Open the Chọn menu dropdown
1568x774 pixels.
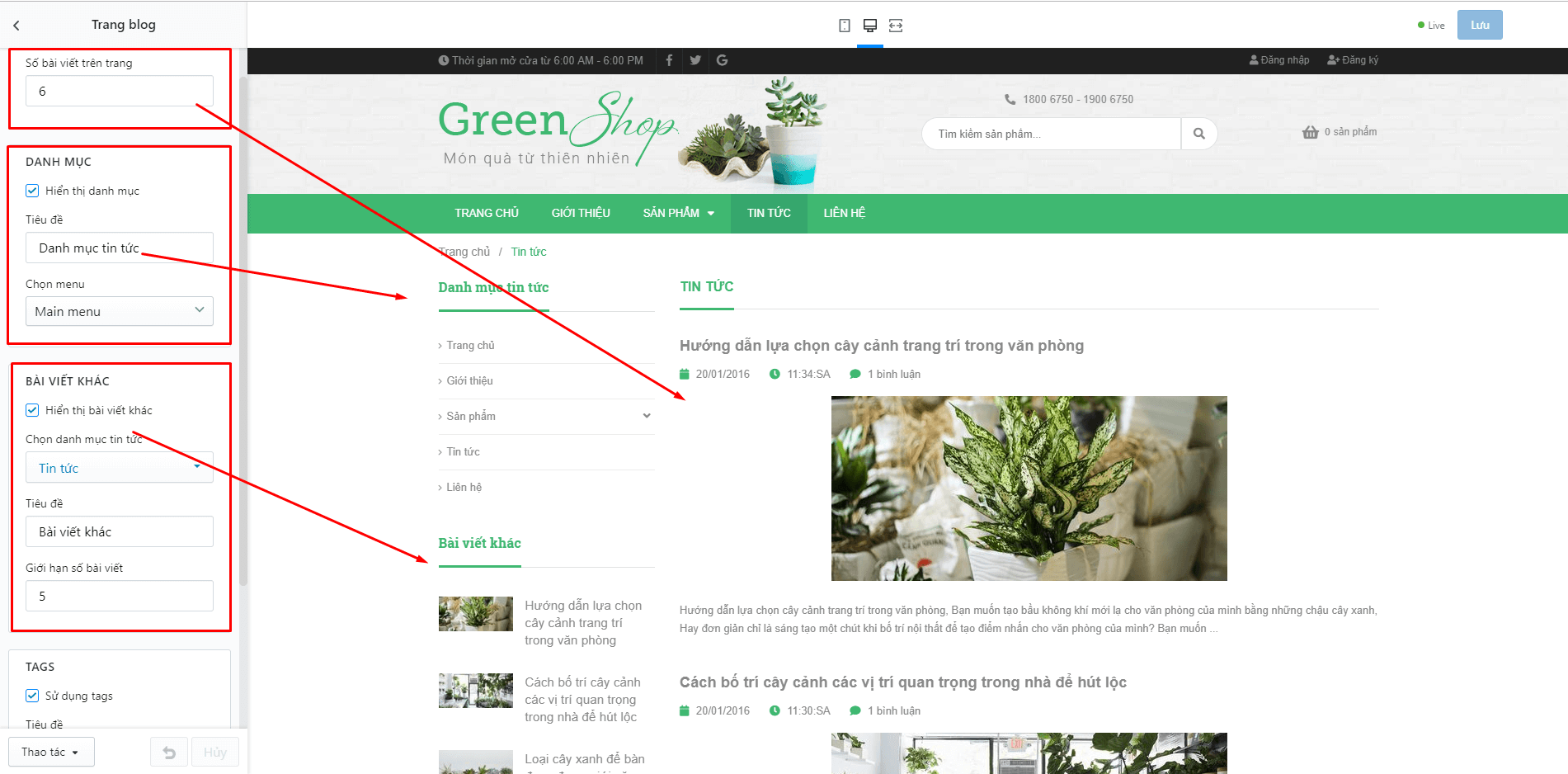pos(120,311)
